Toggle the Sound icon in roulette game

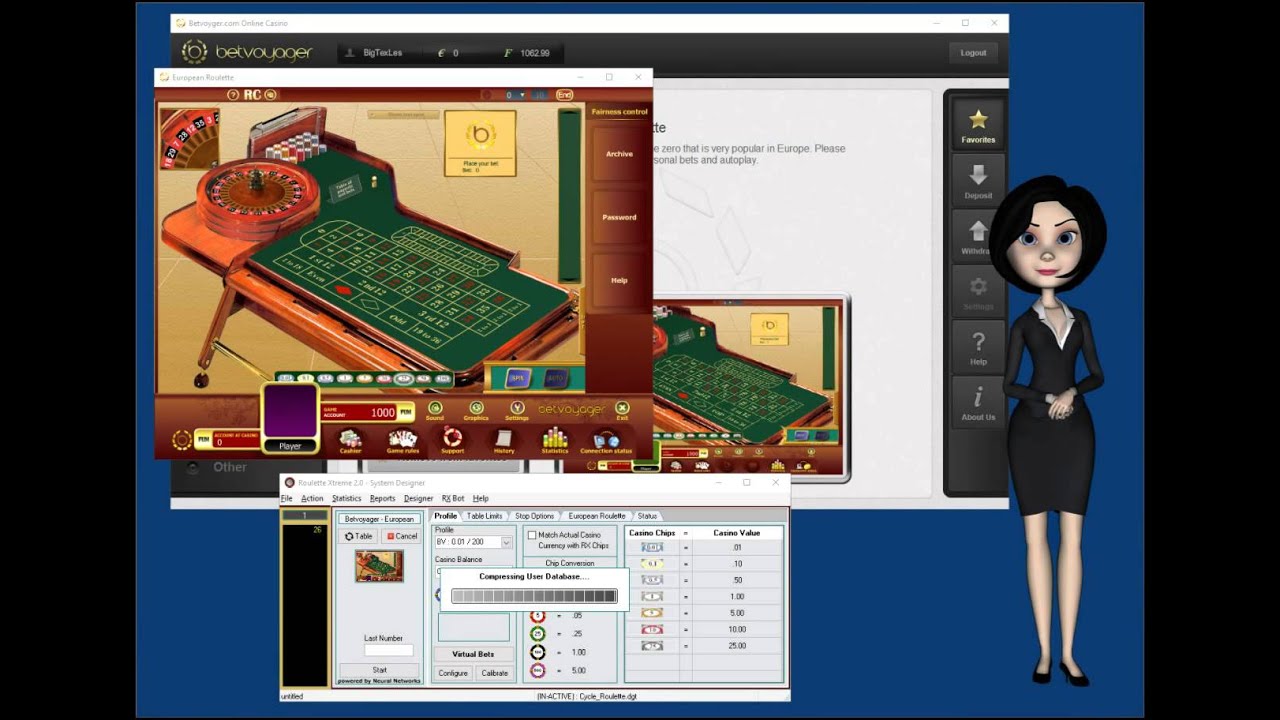435,410
